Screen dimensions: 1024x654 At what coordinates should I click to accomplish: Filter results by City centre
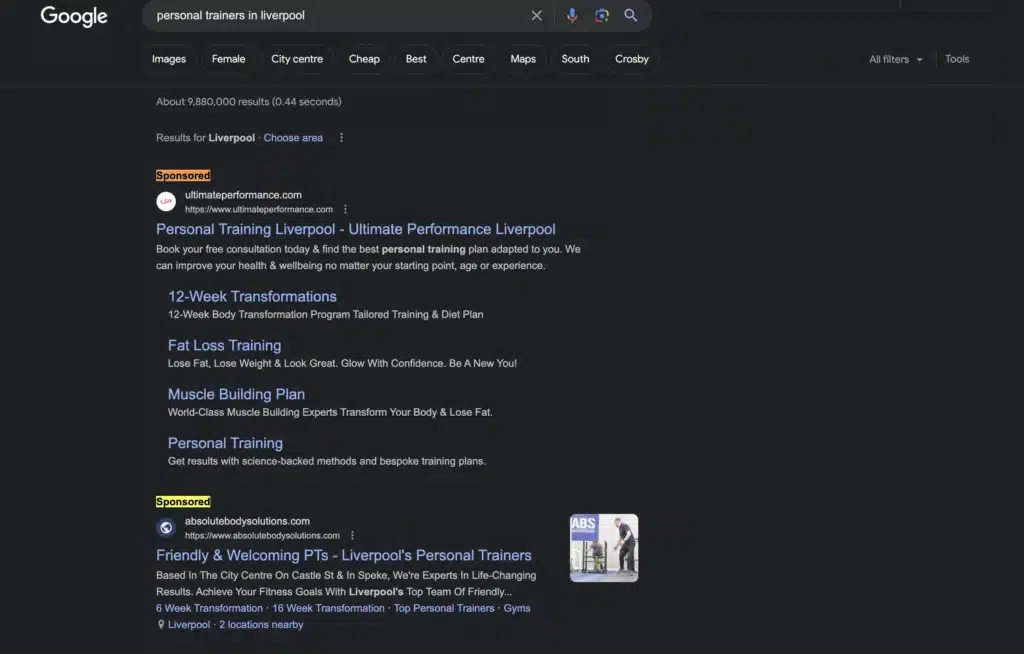[x=297, y=59]
